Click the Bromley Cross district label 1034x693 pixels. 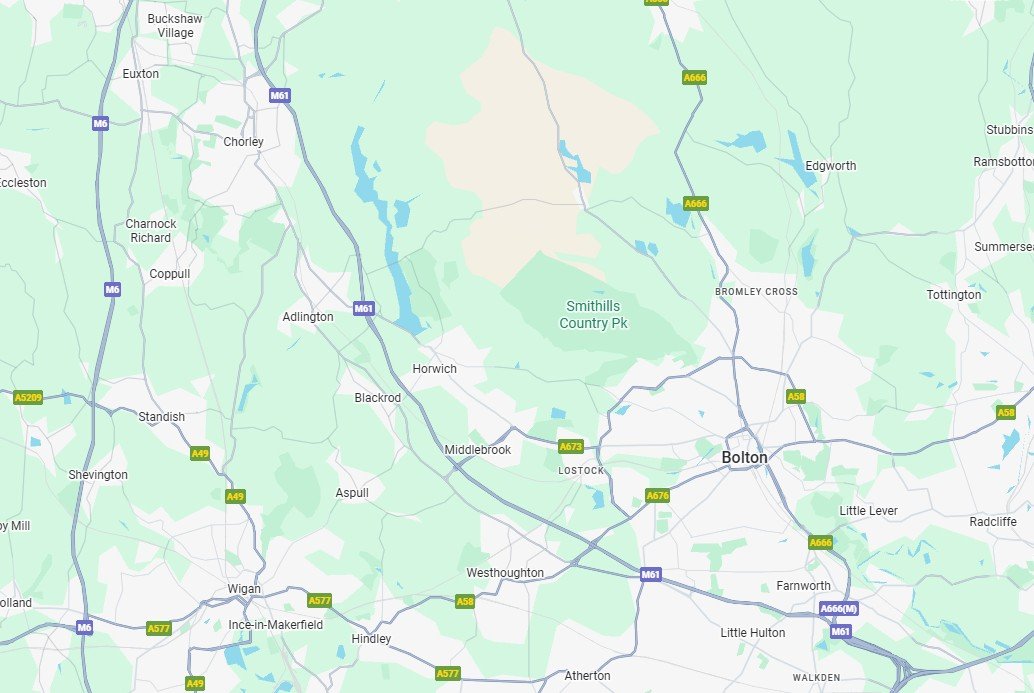pyautogui.click(x=756, y=291)
